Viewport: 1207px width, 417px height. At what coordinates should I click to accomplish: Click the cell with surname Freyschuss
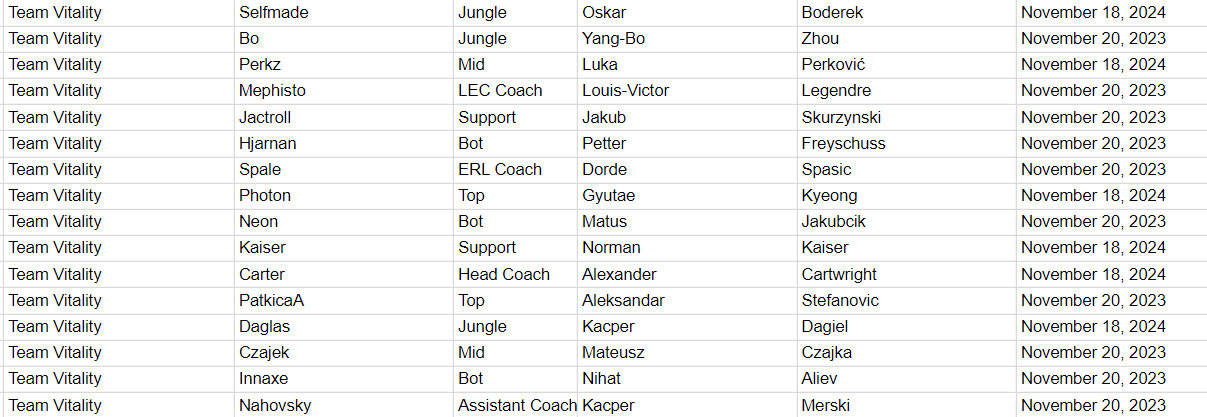(x=906, y=144)
